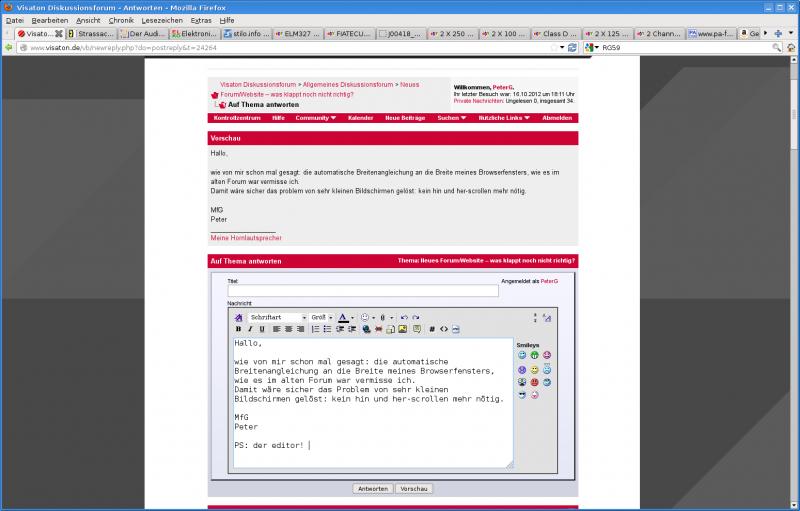
Task: Click the Undo arrow in editor toolbar
Action: 404,317
